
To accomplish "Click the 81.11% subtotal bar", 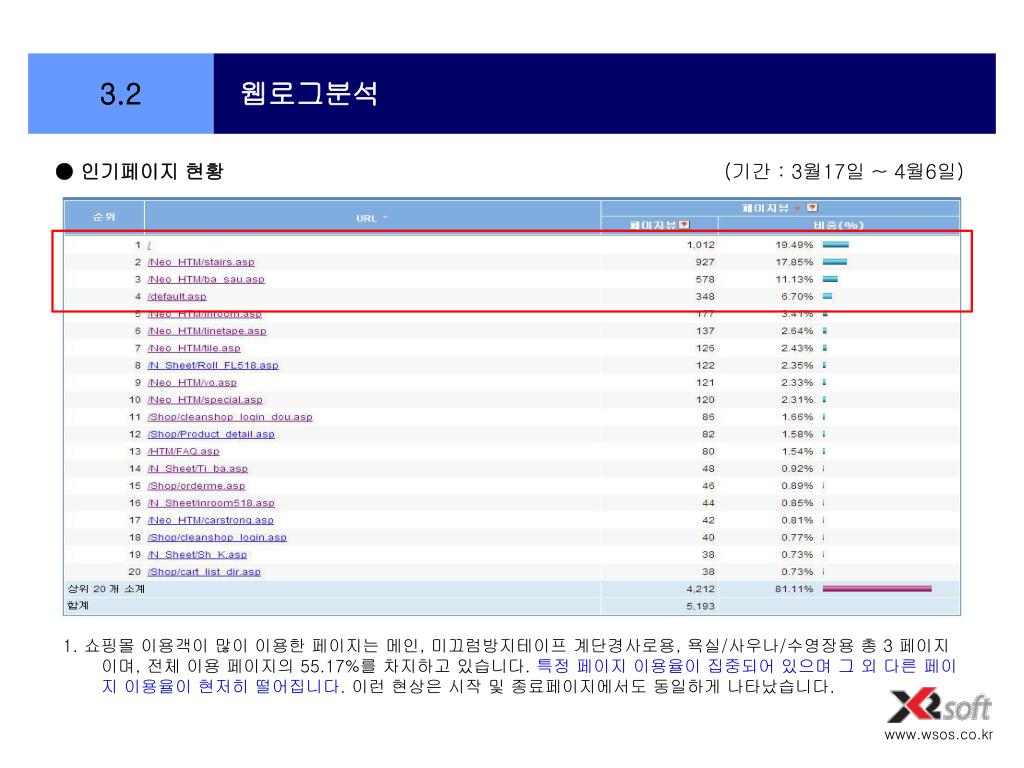I will click(877, 589).
